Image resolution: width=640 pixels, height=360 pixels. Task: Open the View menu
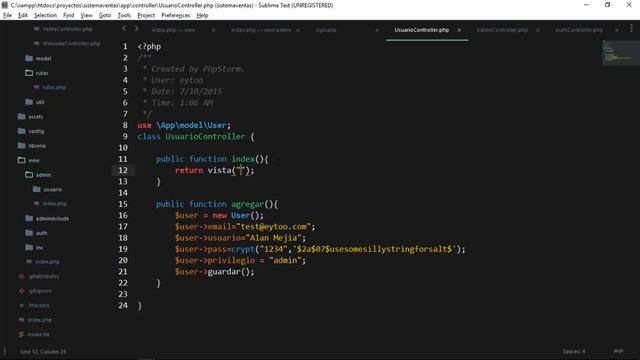(x=86, y=15)
